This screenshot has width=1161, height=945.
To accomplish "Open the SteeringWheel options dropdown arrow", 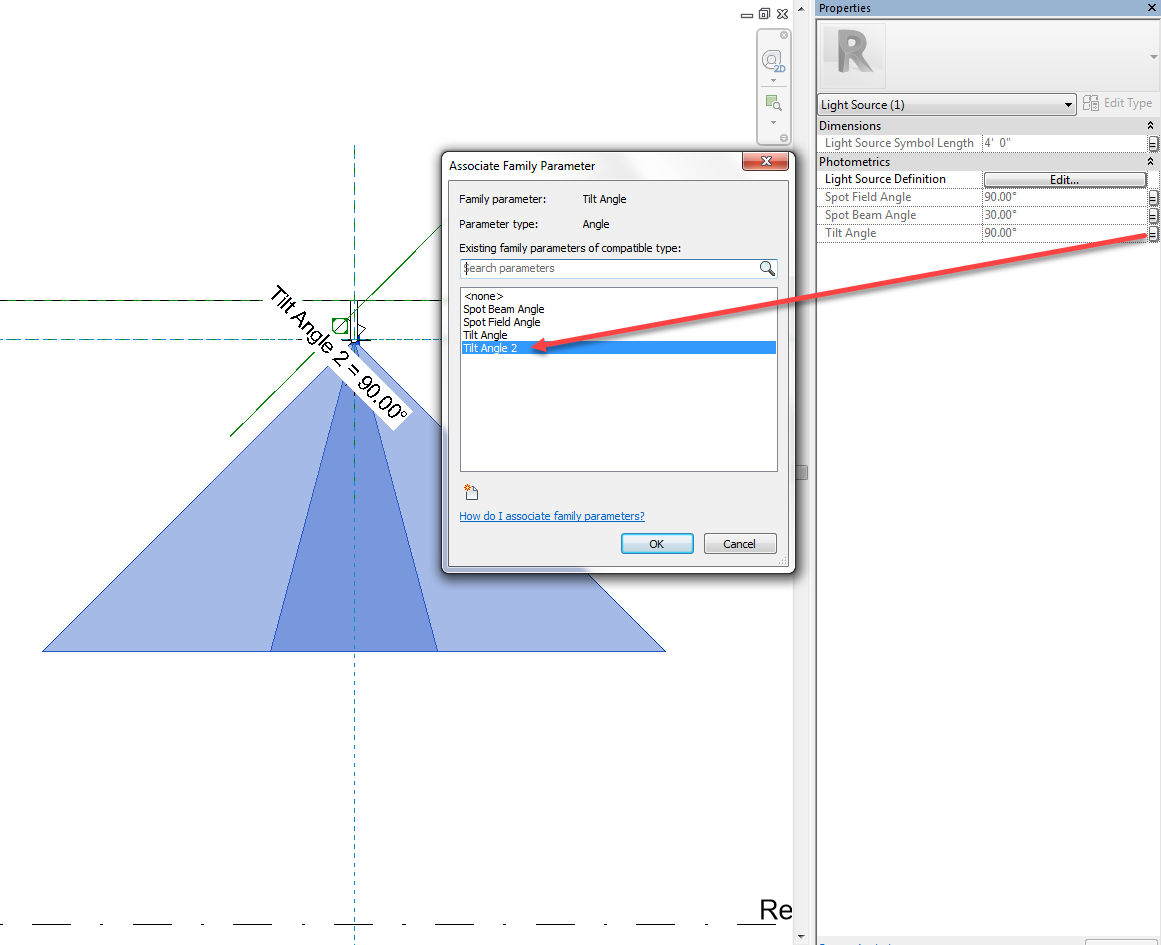I will pyautogui.click(x=773, y=78).
